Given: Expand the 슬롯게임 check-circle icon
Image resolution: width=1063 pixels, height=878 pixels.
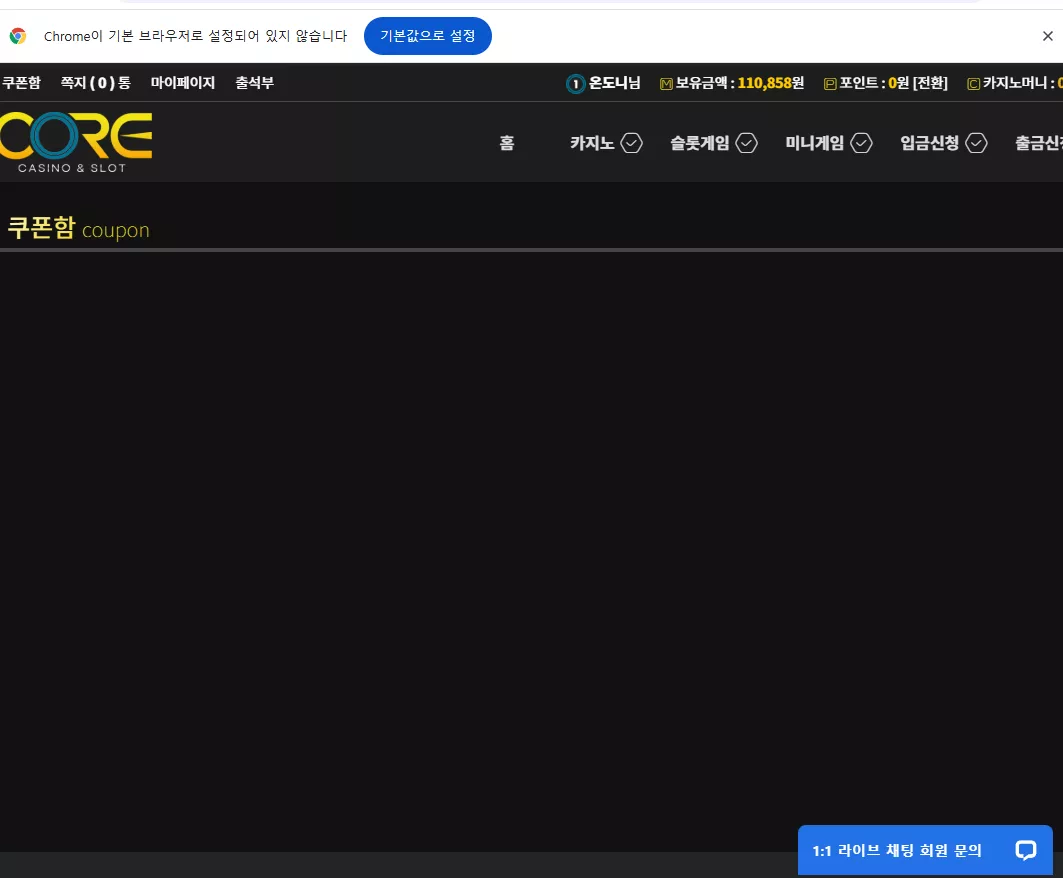Looking at the screenshot, I should click(746, 143).
